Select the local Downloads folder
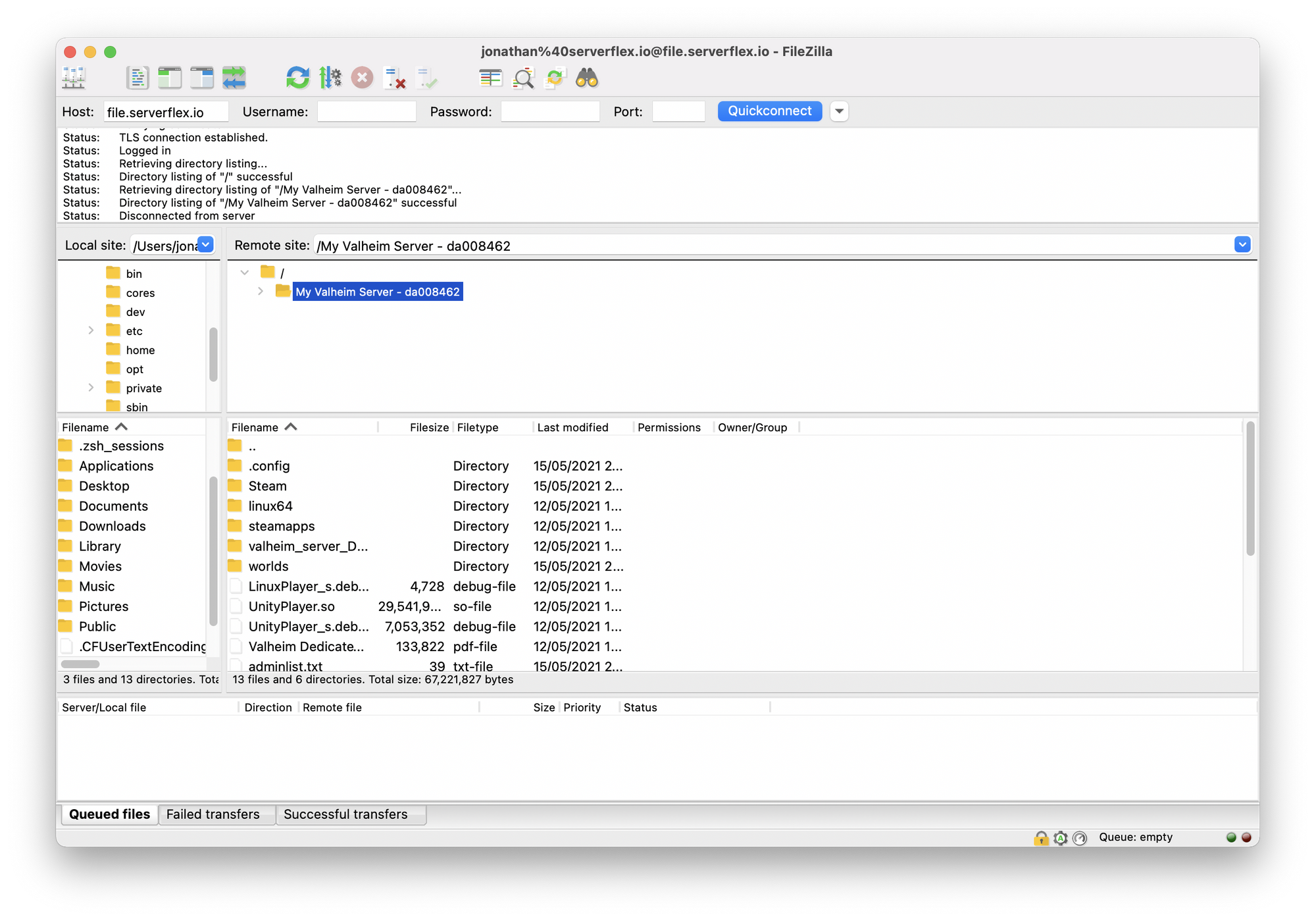1316x921 pixels. pyautogui.click(x=112, y=527)
